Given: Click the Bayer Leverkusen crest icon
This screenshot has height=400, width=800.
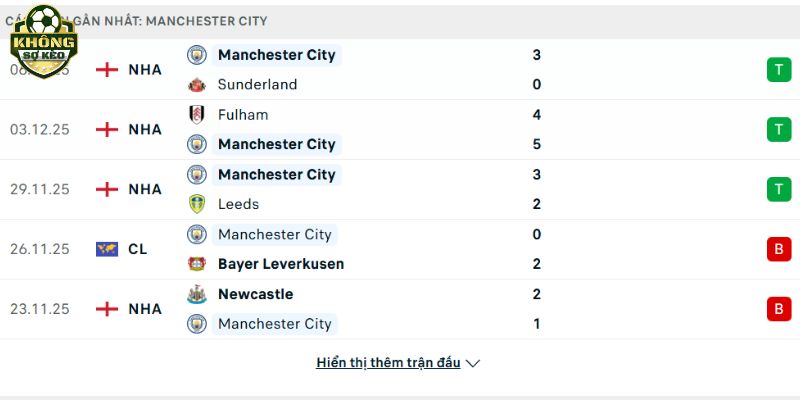Looking at the screenshot, I should [x=197, y=264].
